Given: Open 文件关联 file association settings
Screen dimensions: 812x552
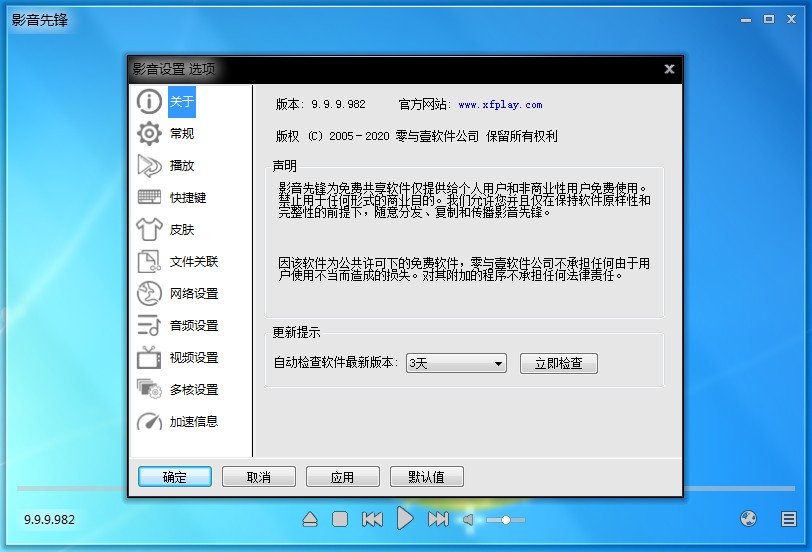Looking at the screenshot, I should point(193,262).
